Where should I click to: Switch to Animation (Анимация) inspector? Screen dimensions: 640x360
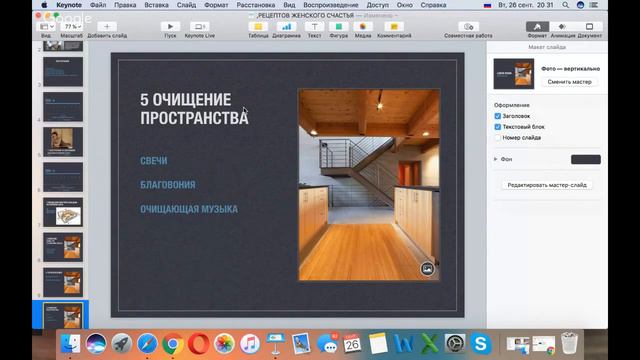(x=562, y=27)
